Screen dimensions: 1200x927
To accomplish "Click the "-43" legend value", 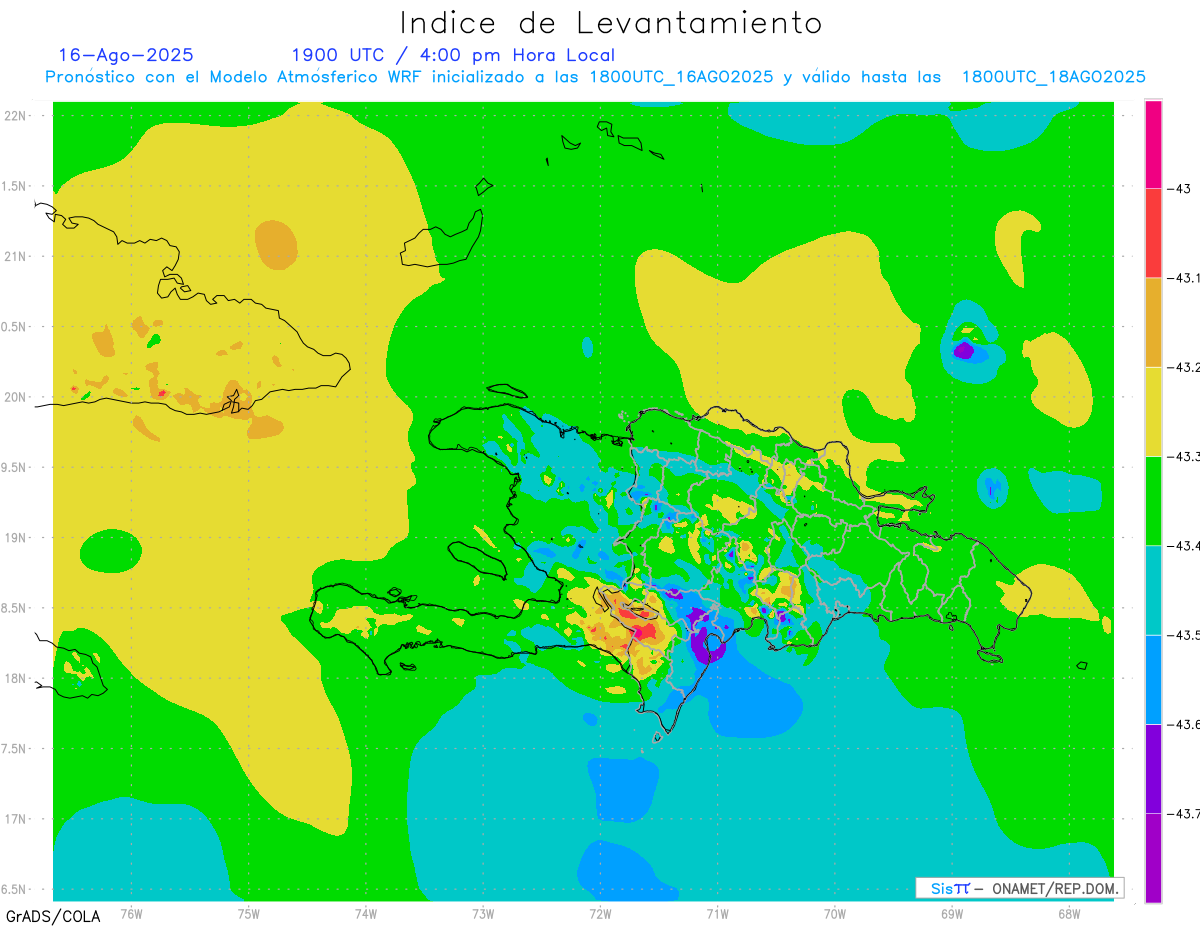I will (x=1179, y=189).
